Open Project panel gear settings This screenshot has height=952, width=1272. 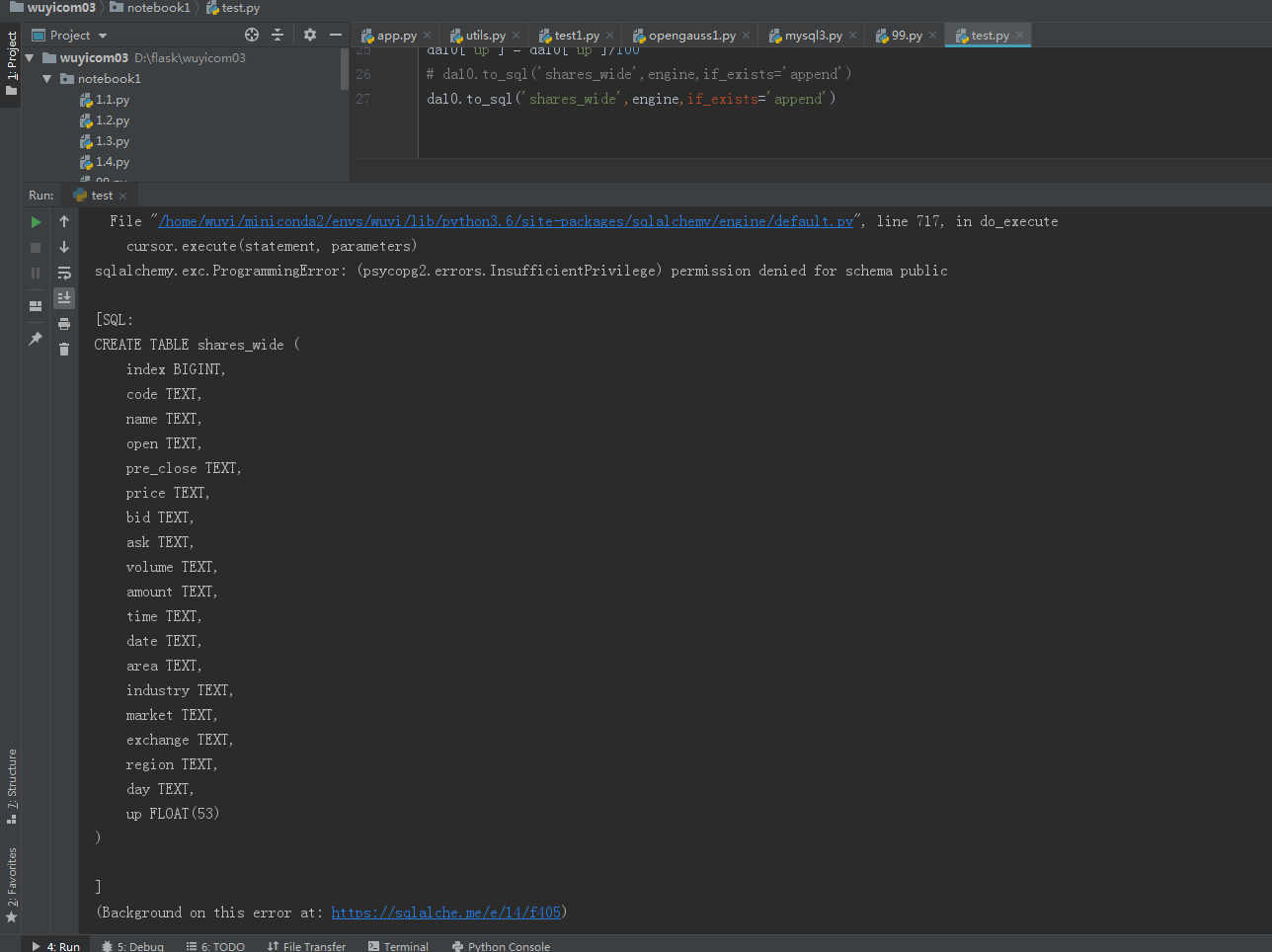[x=310, y=35]
